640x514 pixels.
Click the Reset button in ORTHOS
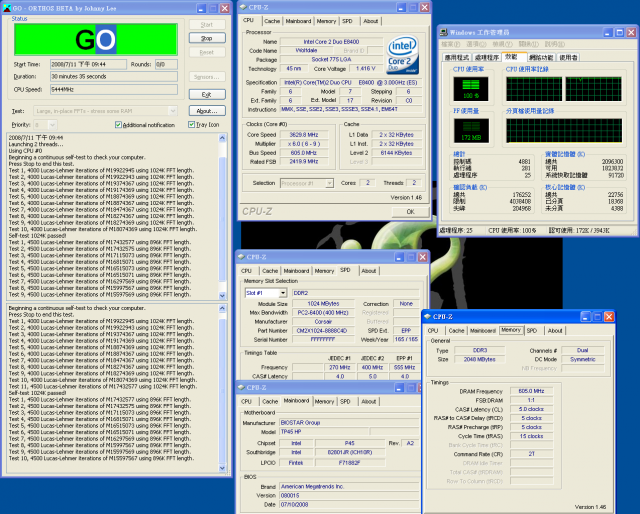coord(207,52)
